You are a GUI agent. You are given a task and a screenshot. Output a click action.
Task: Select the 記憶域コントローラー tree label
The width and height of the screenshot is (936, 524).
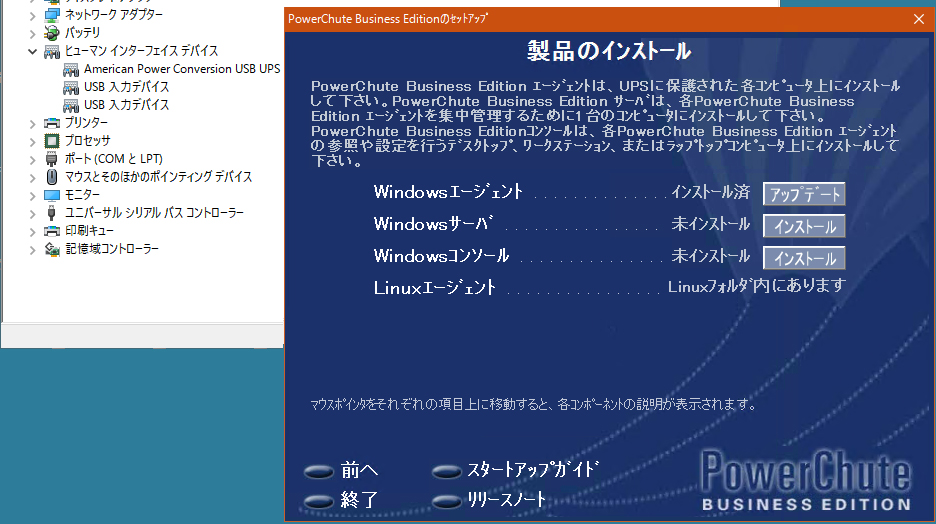(x=112, y=249)
